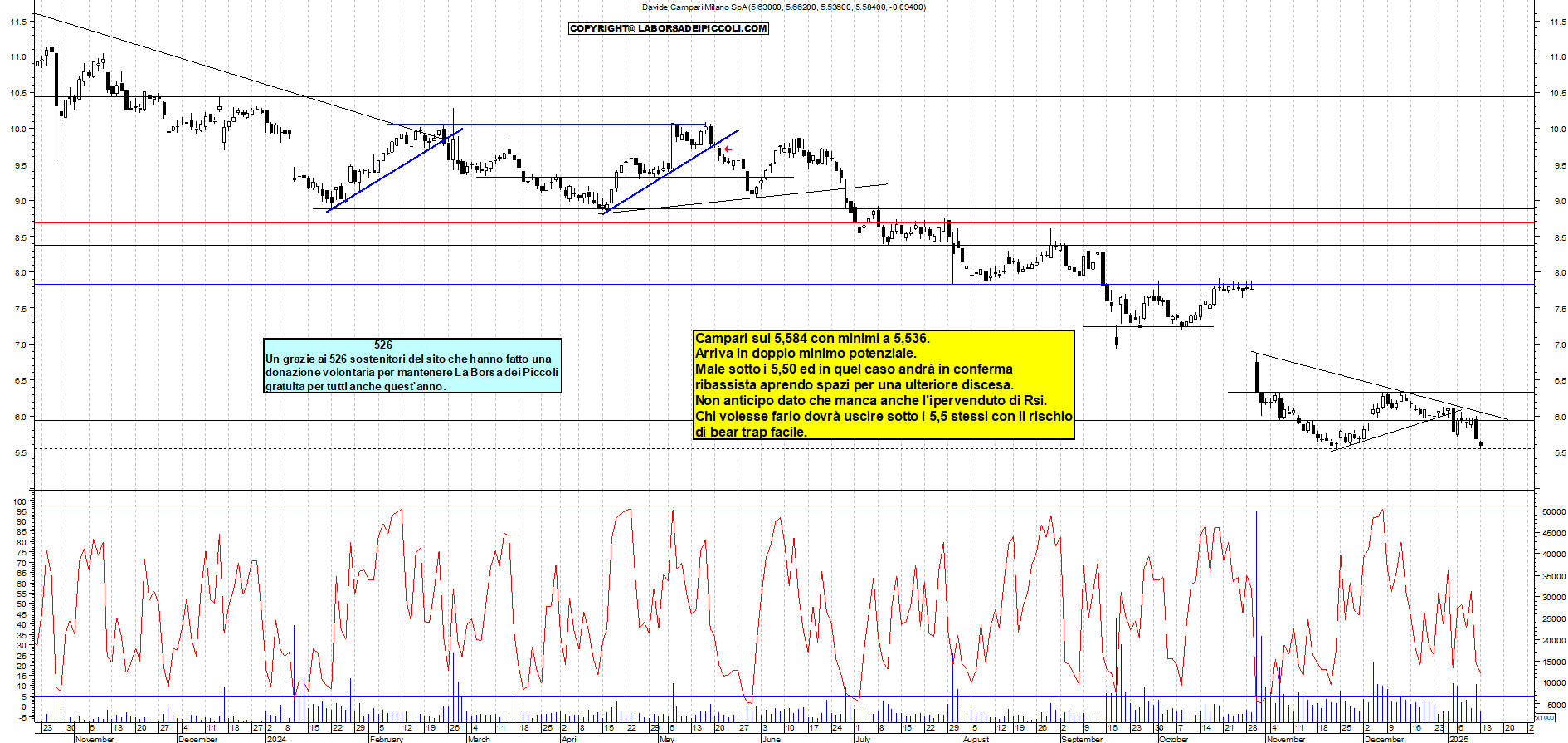Click the '2025' year label on the time axis
Screen dimensions: 1568x743
(1458, 739)
